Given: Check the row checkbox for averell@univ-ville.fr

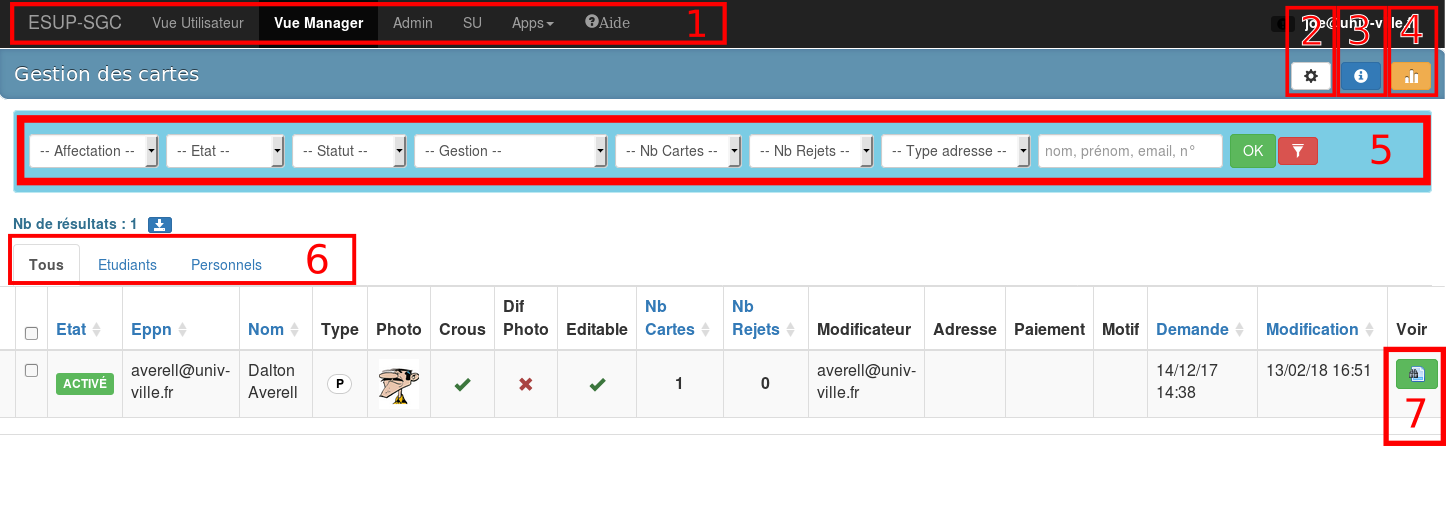Looking at the screenshot, I should [x=31, y=370].
